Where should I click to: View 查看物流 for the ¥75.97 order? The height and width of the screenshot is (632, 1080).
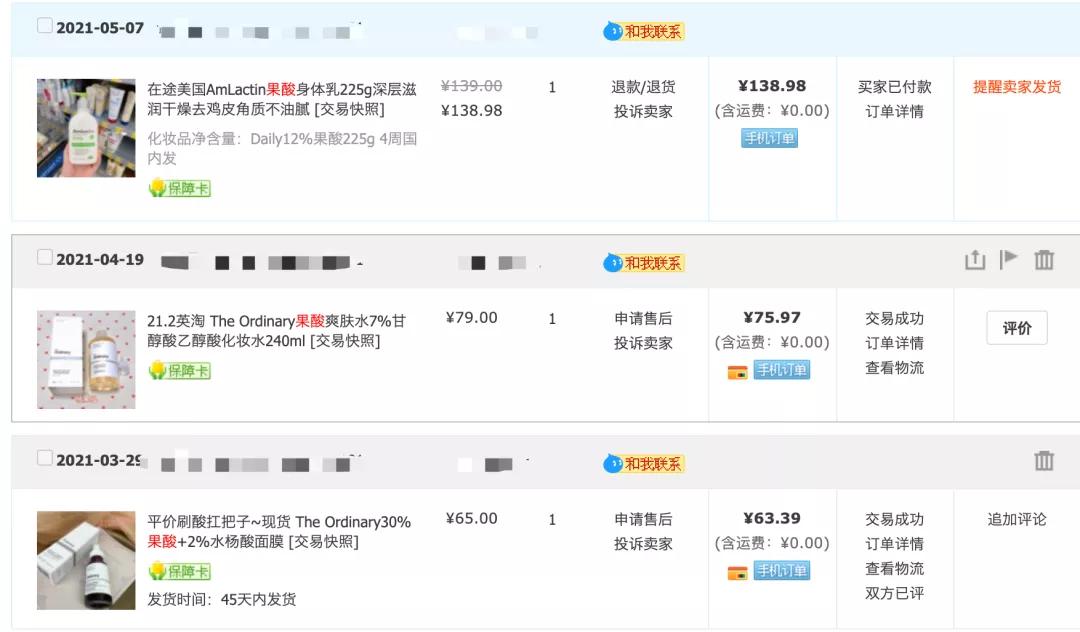click(894, 367)
